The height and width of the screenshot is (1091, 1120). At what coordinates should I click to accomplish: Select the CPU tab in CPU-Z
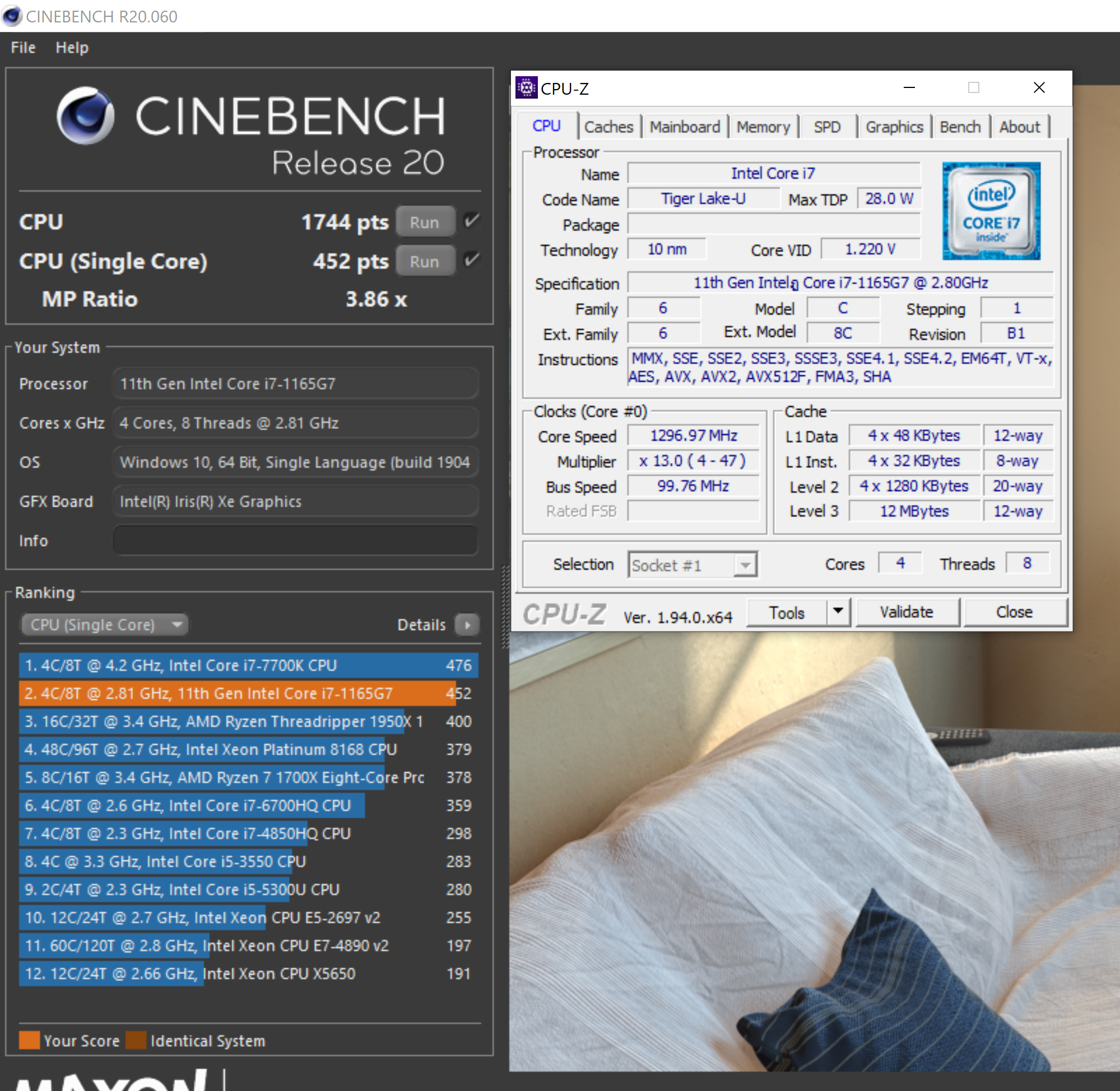click(546, 126)
